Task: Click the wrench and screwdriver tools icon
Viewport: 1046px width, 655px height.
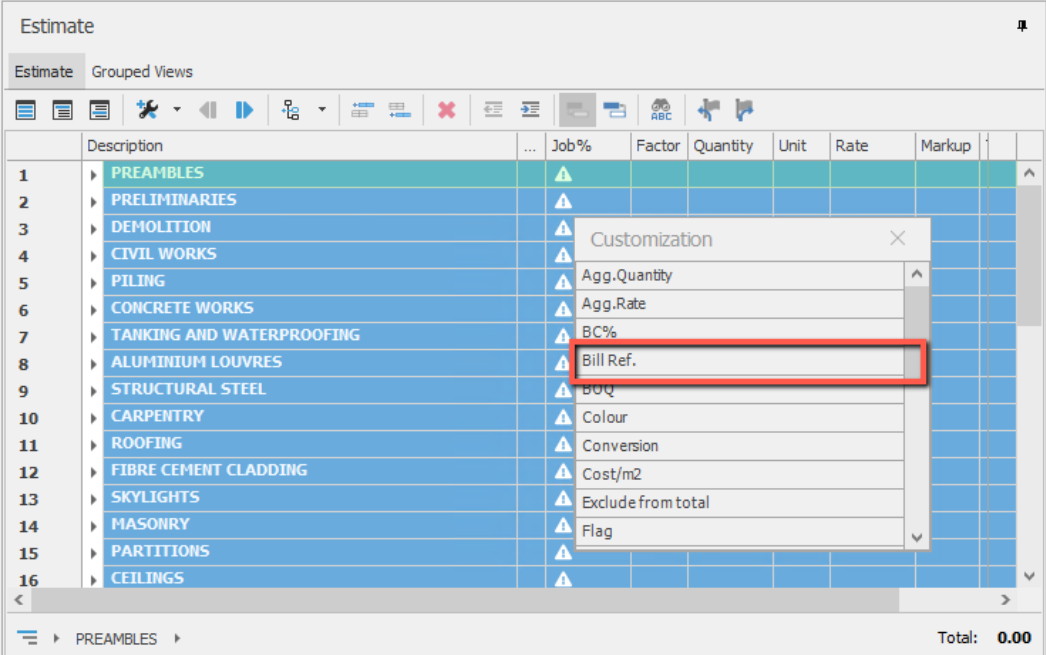Action: pyautogui.click(x=147, y=110)
